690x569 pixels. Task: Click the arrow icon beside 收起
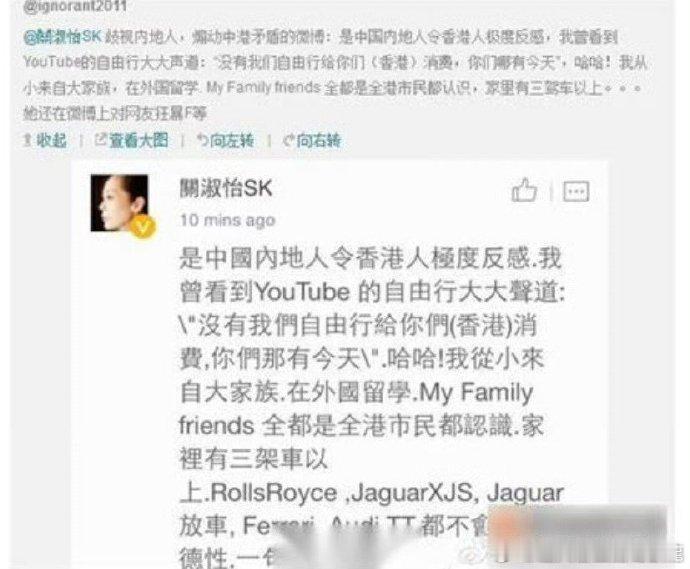click(27, 140)
